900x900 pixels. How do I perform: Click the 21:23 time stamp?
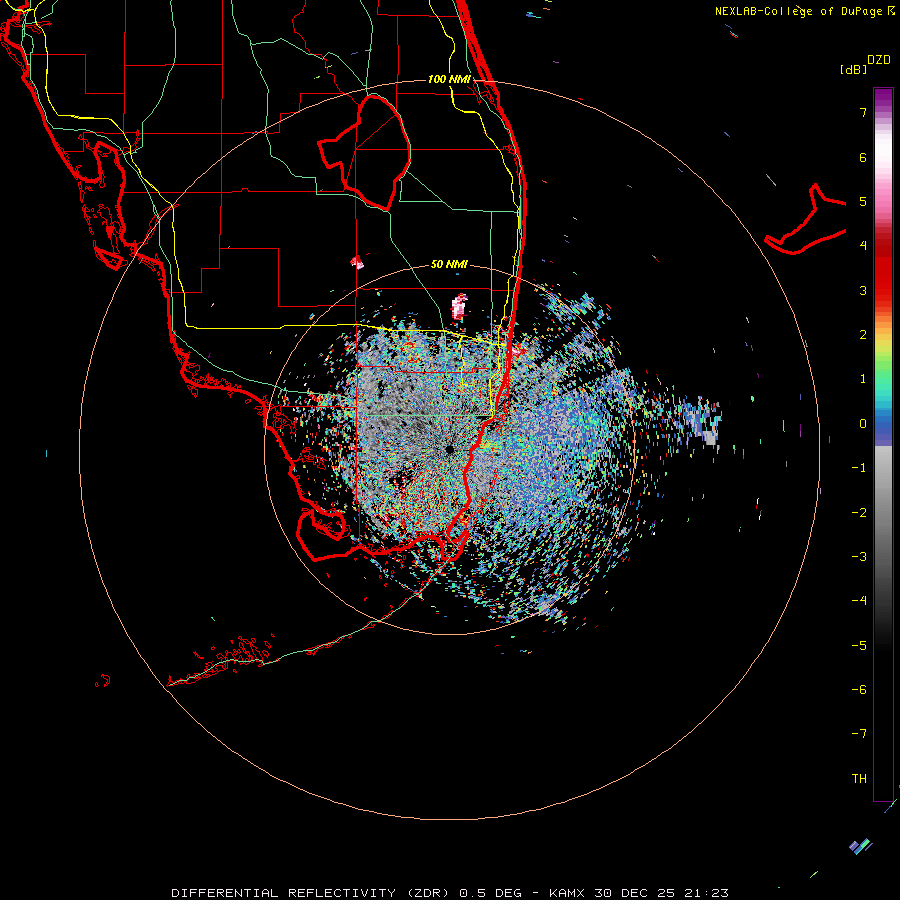[706, 893]
